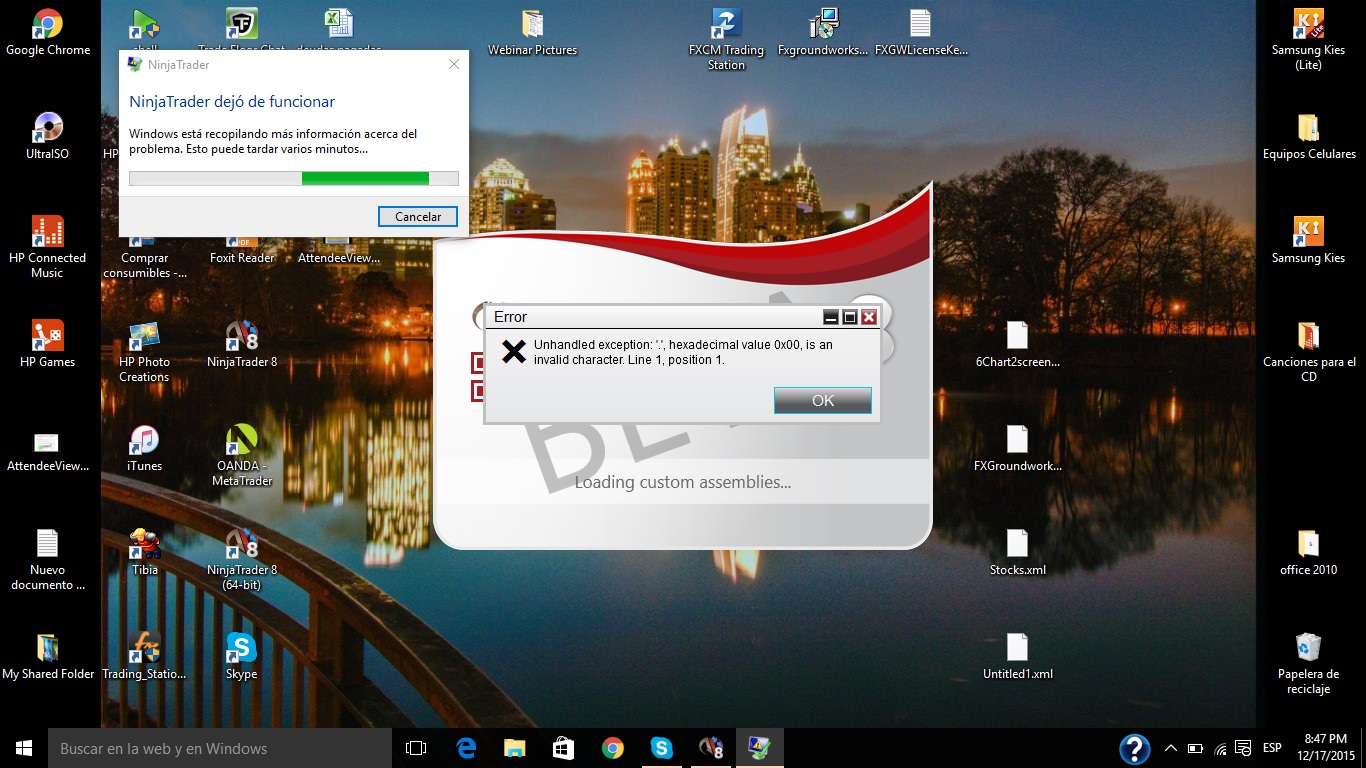Screen dimensions: 1366x768
Task: Open the Windows Store taskbar icon
Action: 564,748
